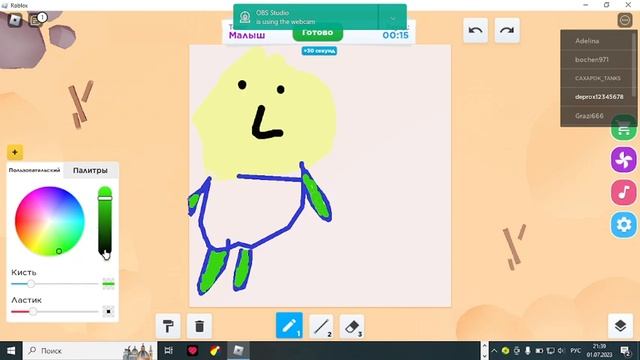Open the blue gear settings

[x=624, y=224]
